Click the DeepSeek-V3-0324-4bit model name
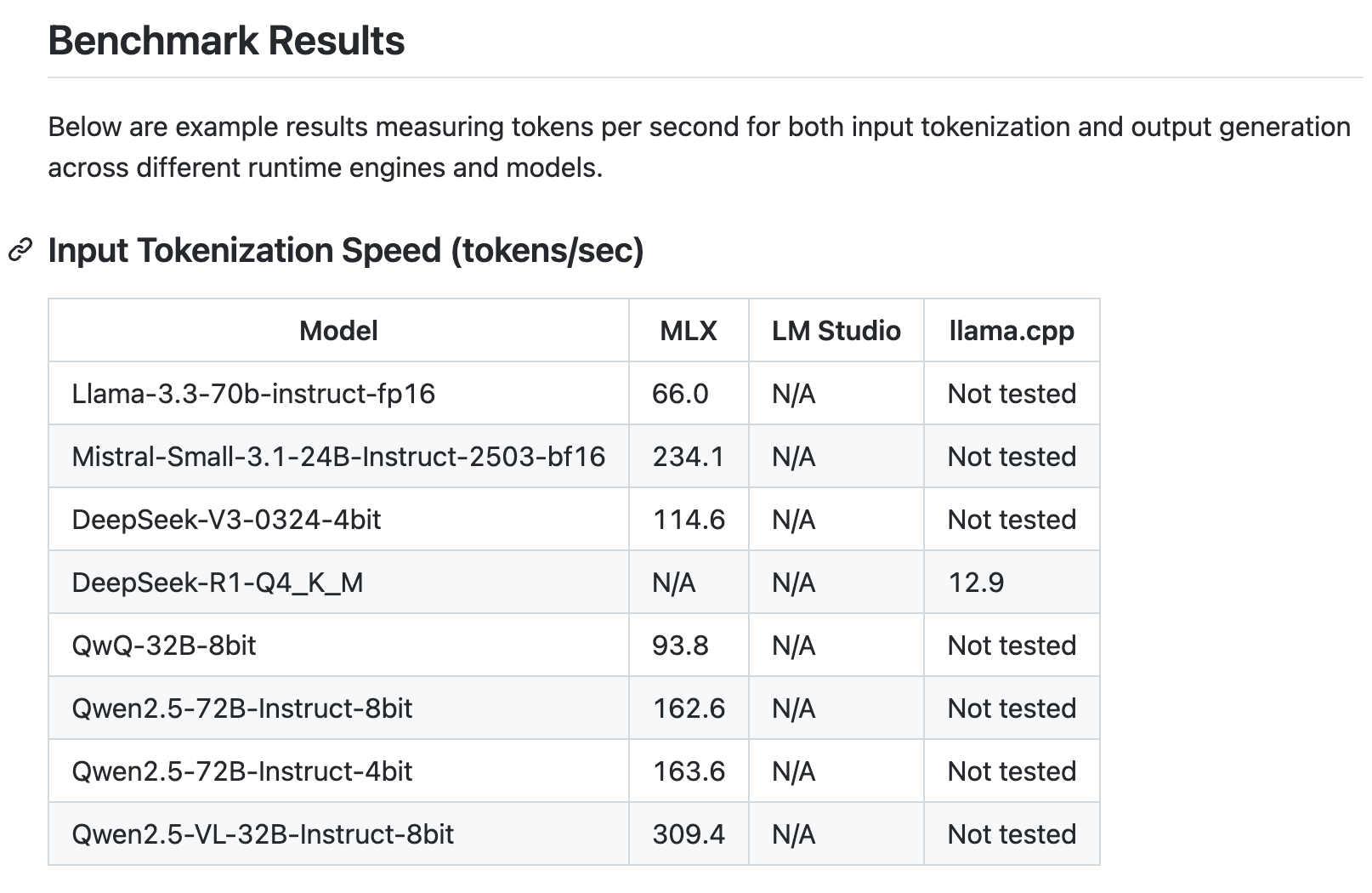The width and height of the screenshot is (1372, 893). [226, 520]
